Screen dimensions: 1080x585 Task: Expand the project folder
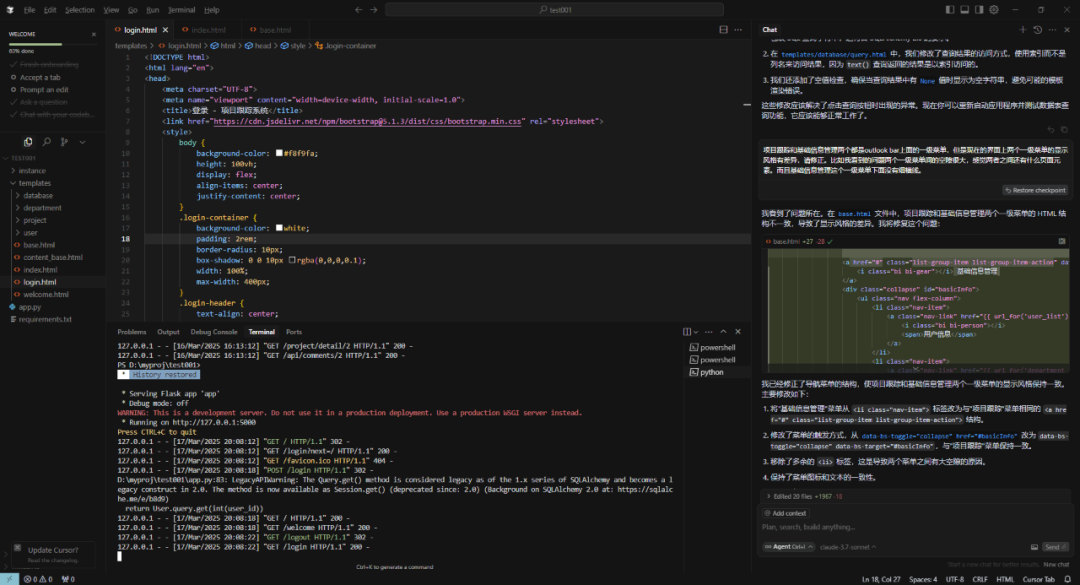click(x=34, y=220)
